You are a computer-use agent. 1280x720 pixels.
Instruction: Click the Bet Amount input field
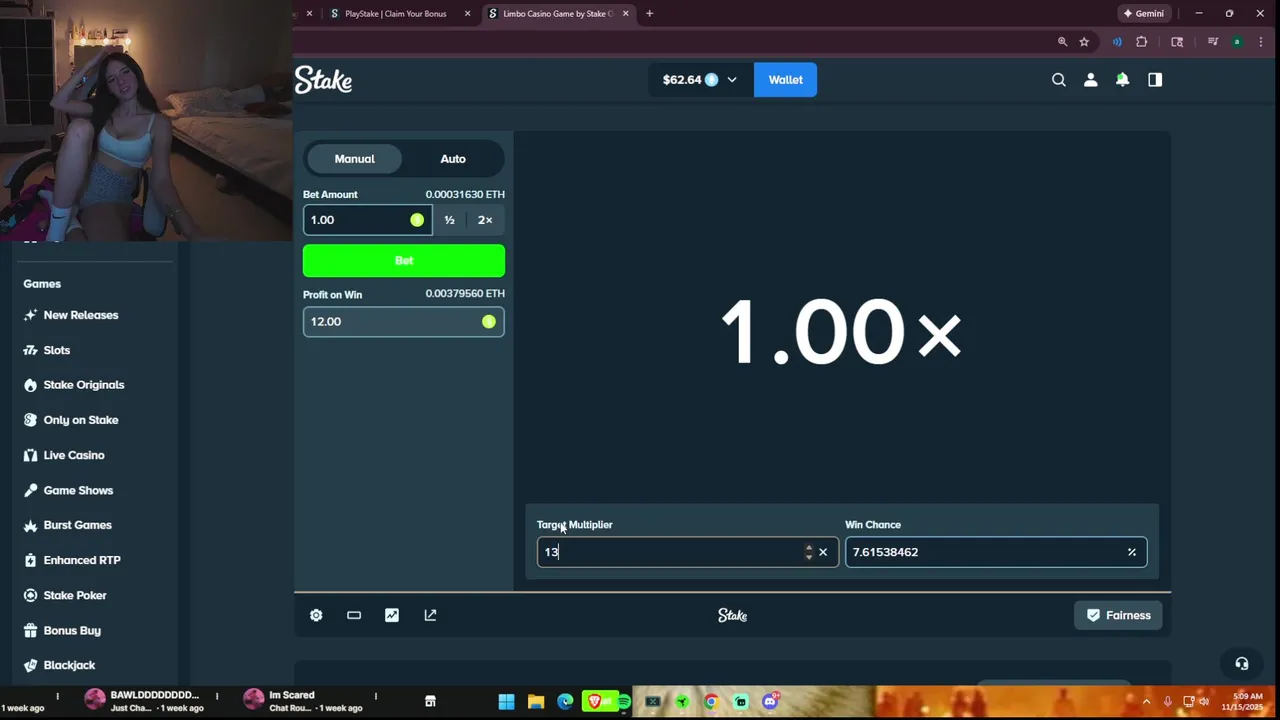tap(368, 220)
